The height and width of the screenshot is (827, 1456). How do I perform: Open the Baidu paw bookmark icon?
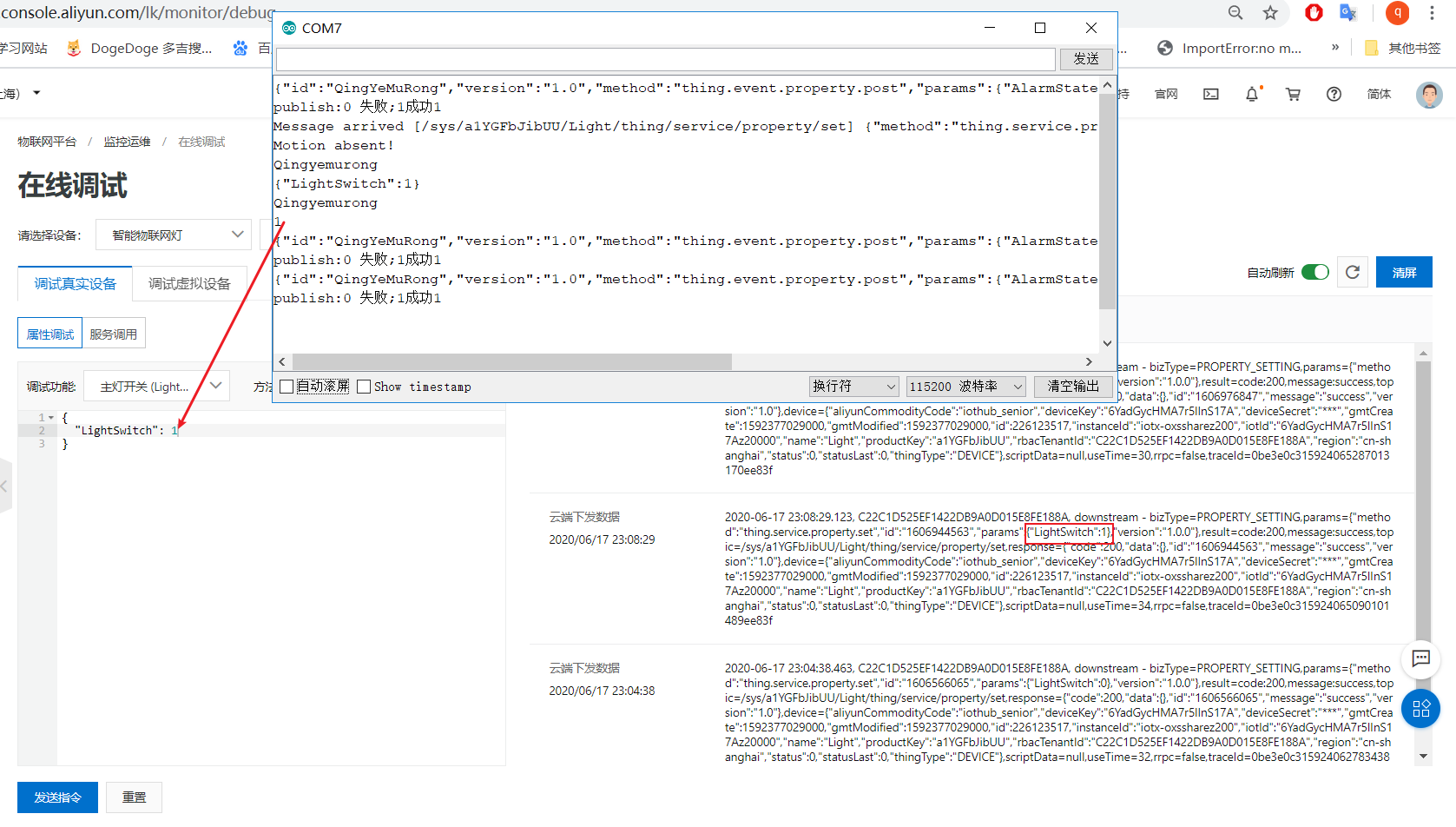[240, 49]
